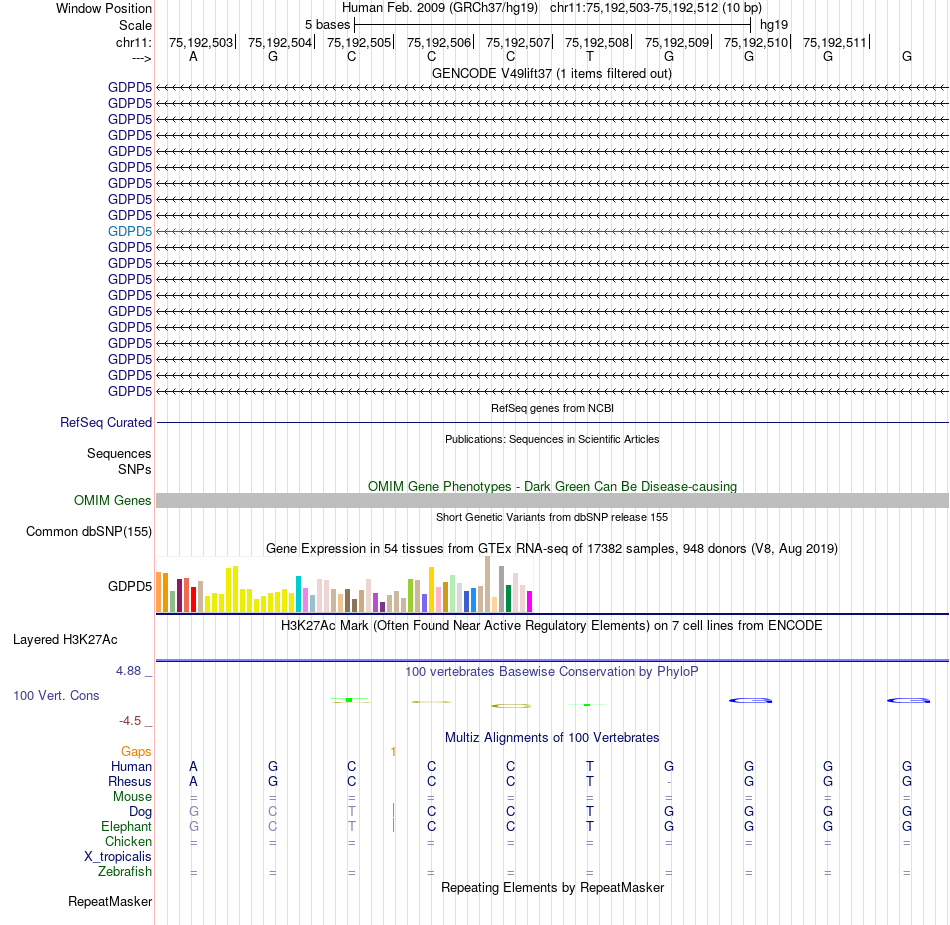Screen dimensions: 950x925
Task: Click the Gaps row label
Action: 136,752
